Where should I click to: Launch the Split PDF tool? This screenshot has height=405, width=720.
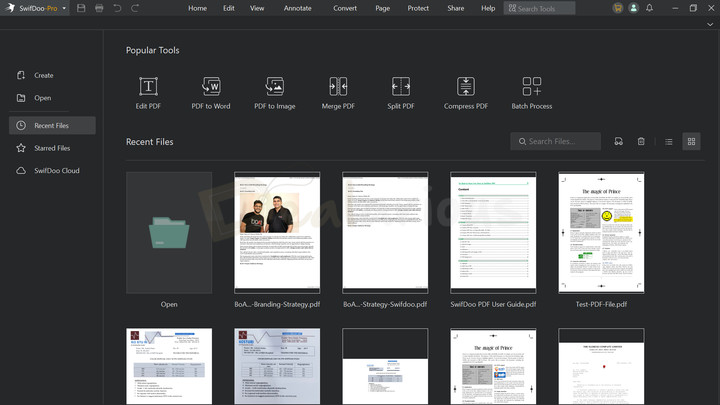[x=400, y=93]
